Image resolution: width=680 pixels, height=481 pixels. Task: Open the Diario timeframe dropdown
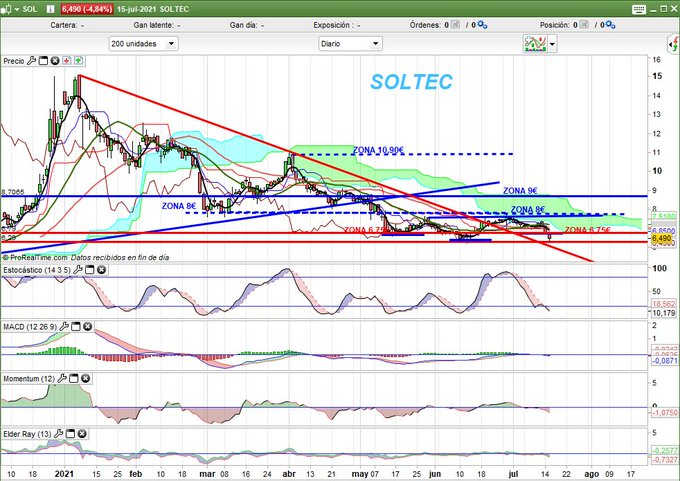[350, 44]
